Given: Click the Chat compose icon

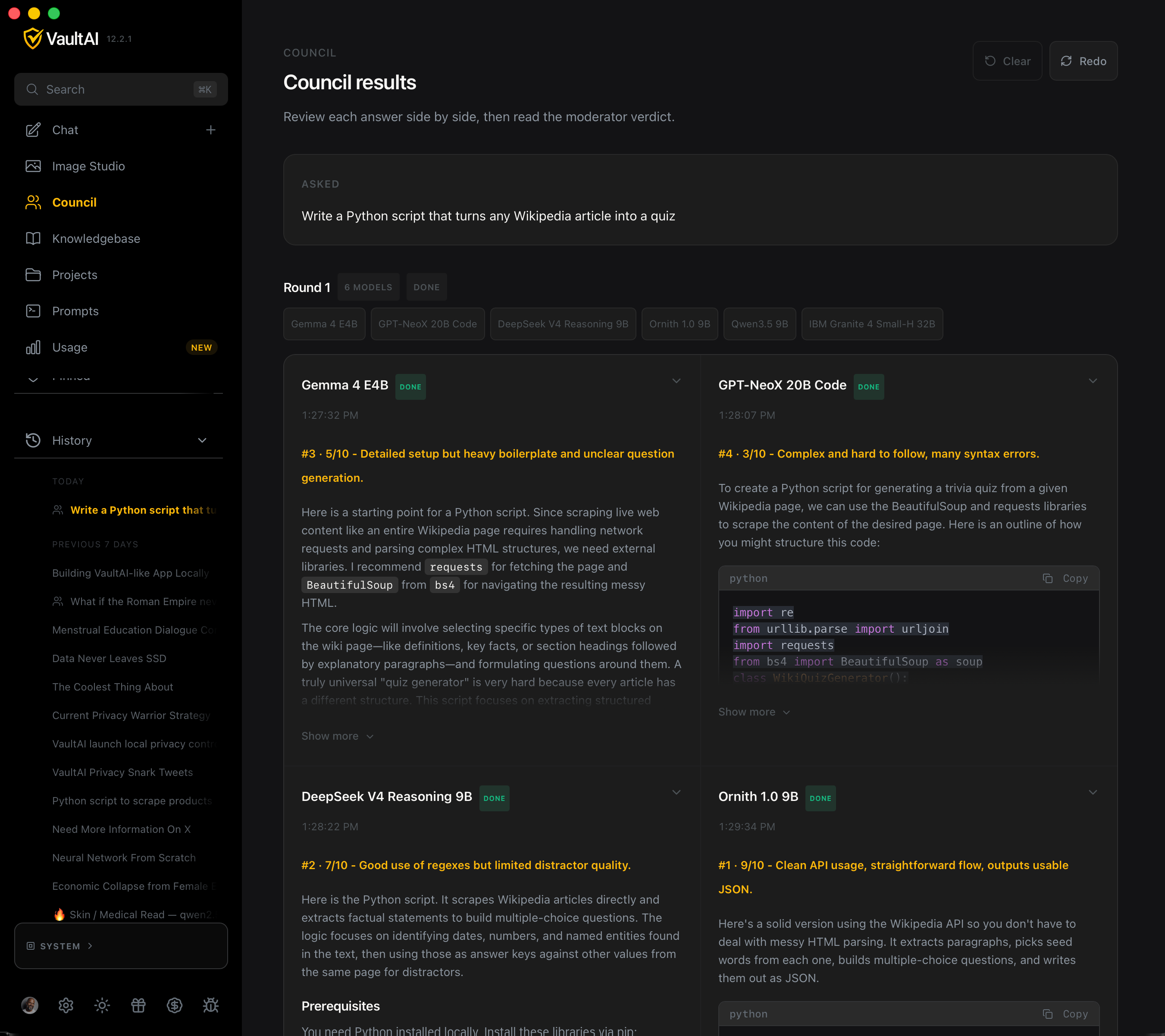Looking at the screenshot, I should coord(33,130).
